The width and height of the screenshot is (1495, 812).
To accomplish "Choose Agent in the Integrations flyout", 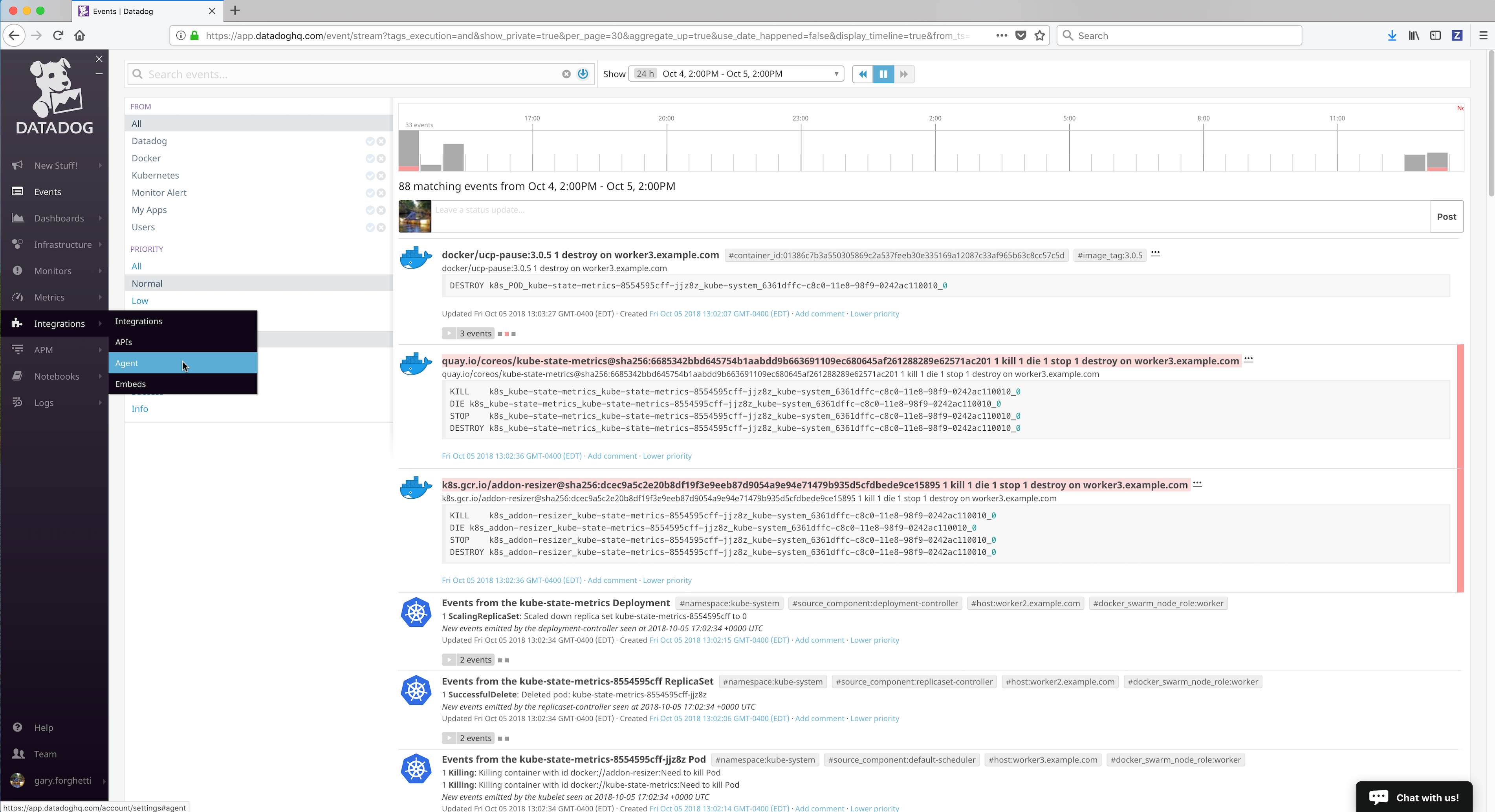I will [x=183, y=363].
